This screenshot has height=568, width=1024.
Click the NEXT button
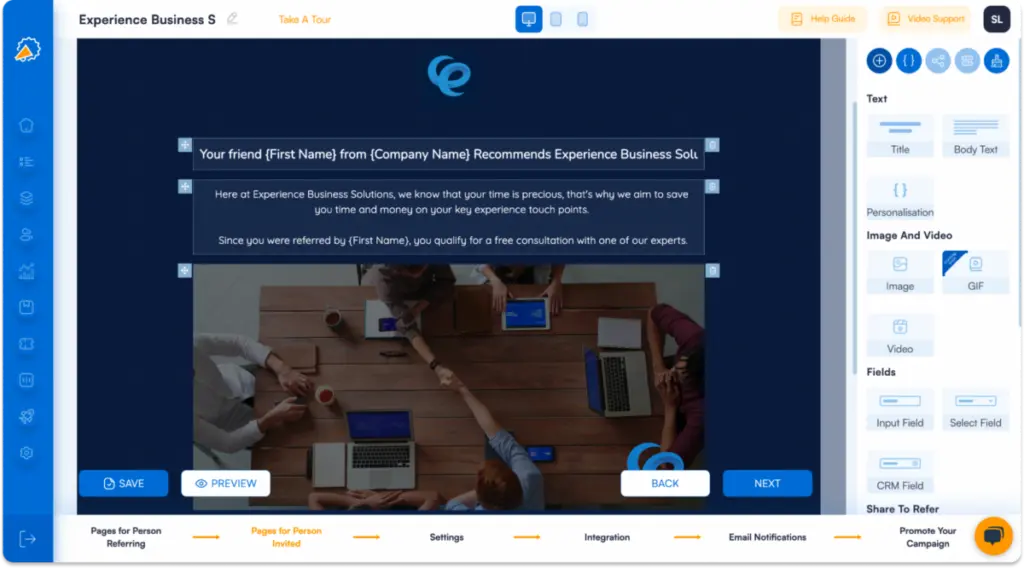click(x=767, y=483)
